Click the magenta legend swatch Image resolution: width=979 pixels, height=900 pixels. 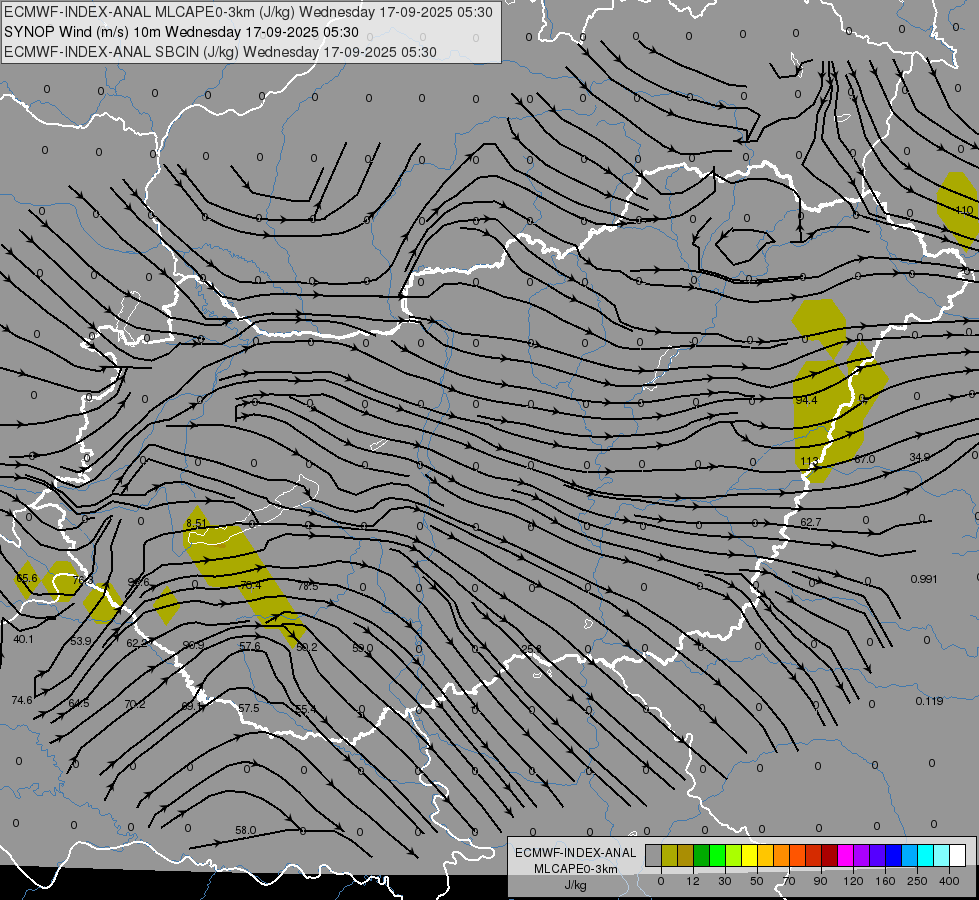point(845,856)
